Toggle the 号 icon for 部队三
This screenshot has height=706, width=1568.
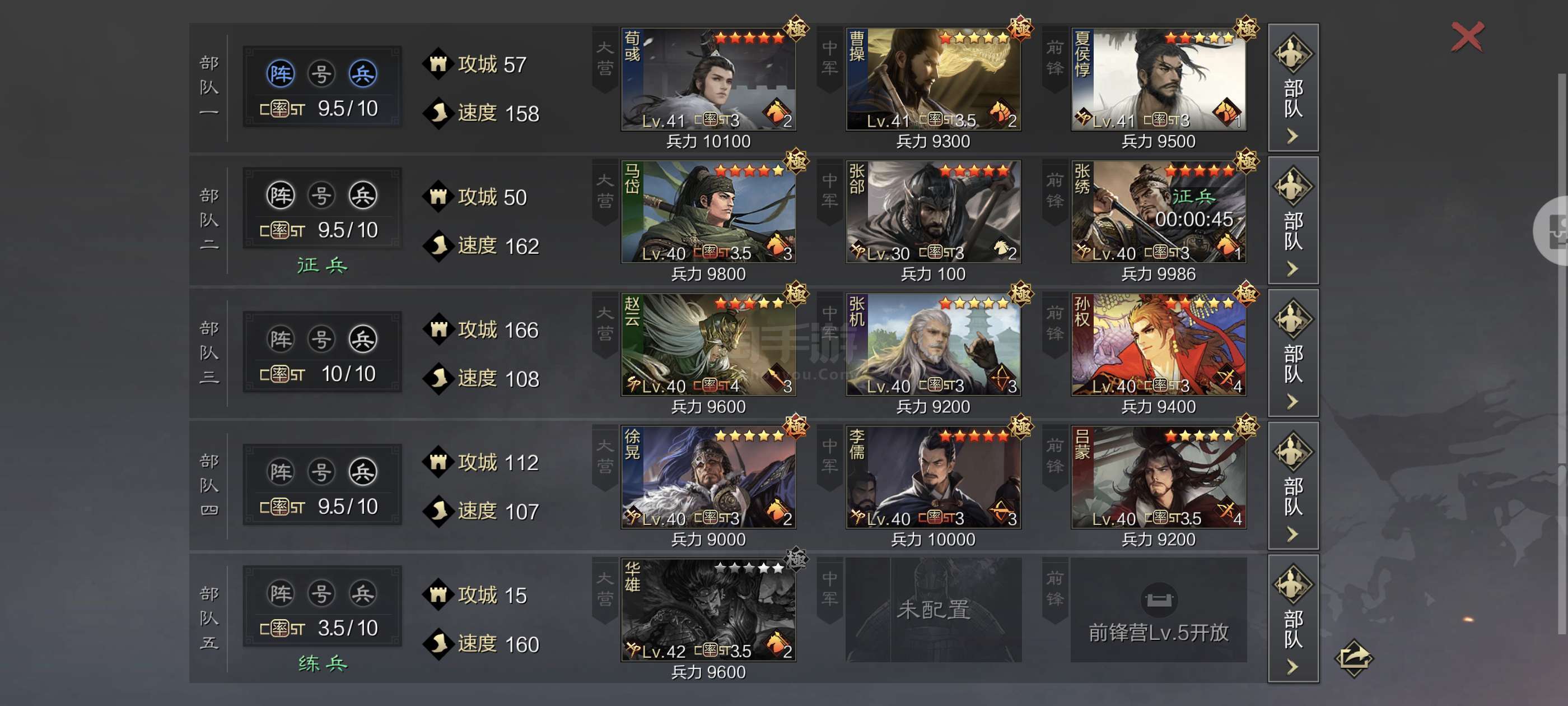coord(321,340)
